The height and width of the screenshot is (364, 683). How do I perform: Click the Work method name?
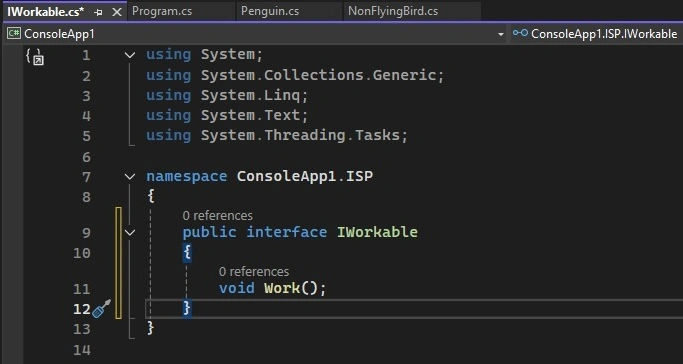click(282, 288)
